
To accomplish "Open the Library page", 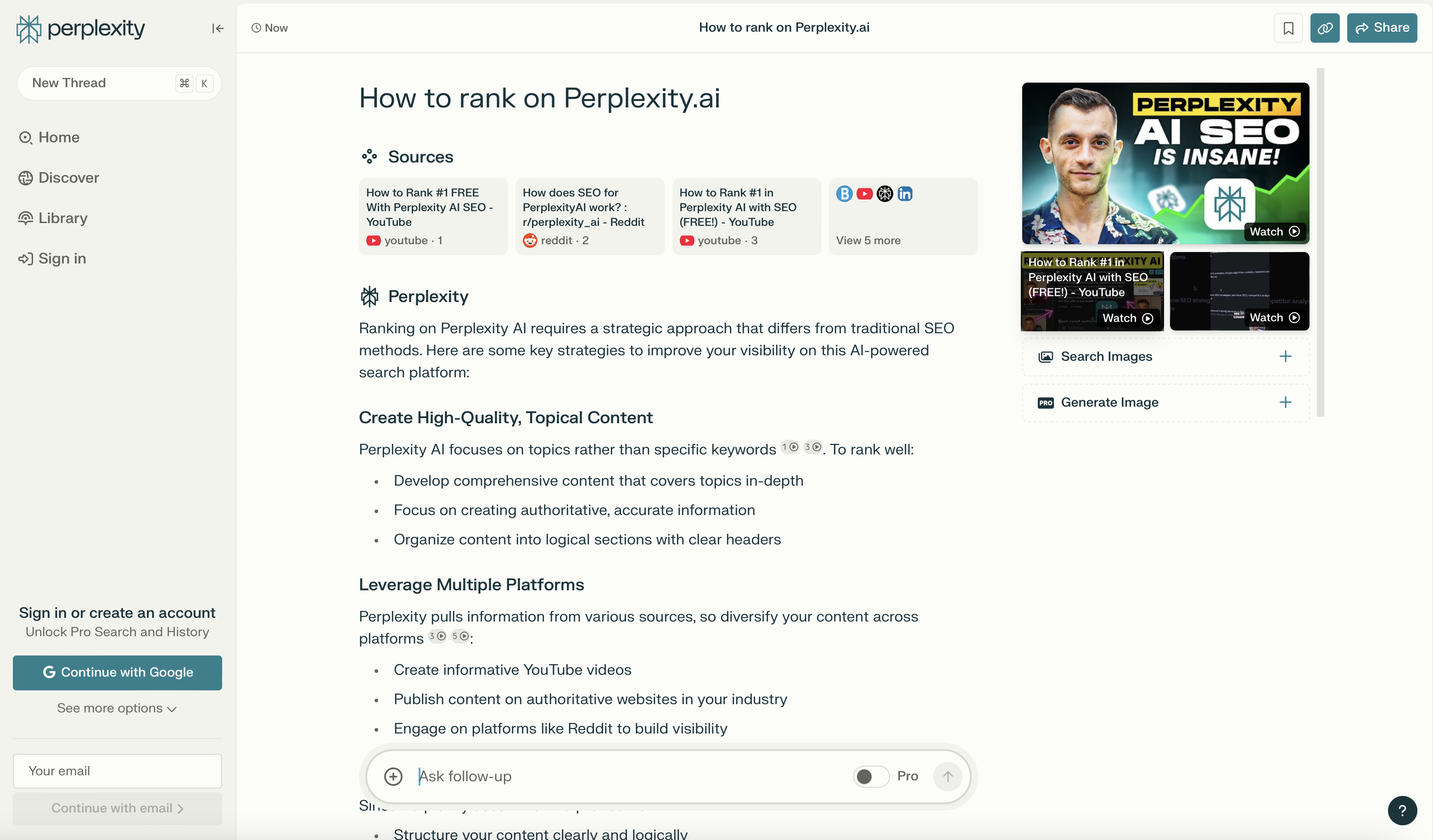I will coord(53,218).
